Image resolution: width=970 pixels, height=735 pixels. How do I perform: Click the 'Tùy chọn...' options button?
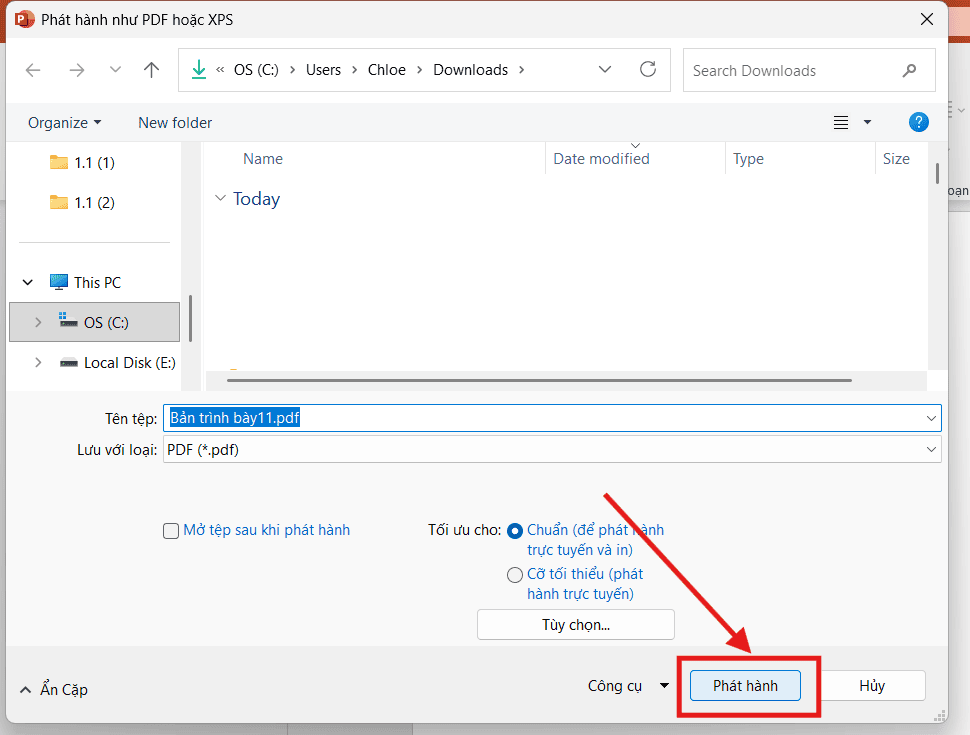(575, 625)
